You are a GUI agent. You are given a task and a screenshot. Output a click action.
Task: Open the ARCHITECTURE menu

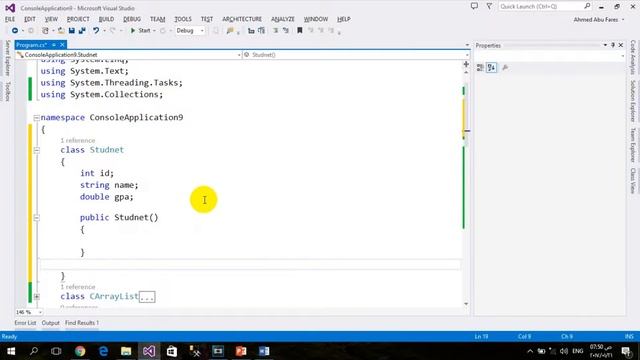[x=242, y=19]
